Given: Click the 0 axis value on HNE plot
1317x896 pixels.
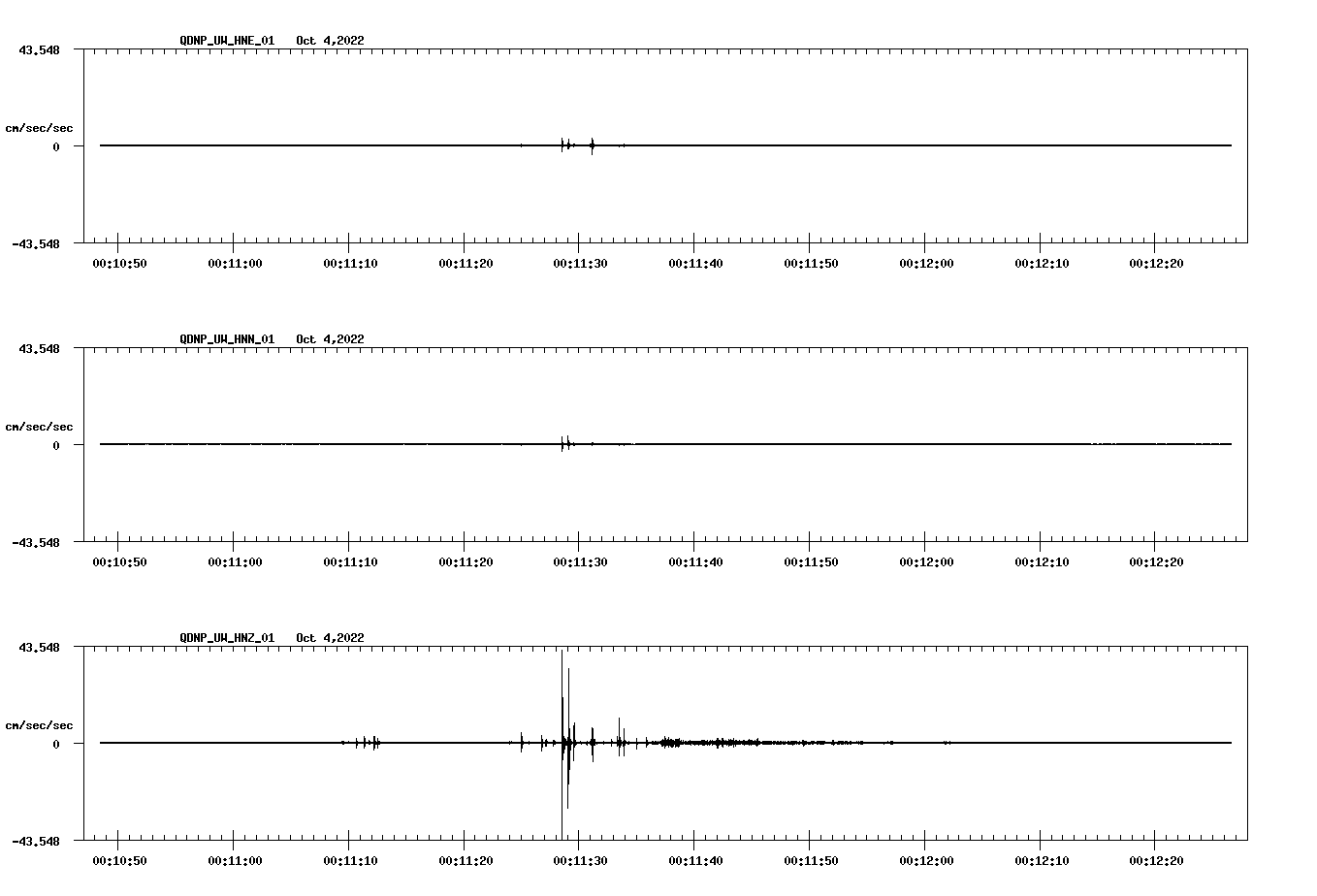Looking at the screenshot, I should pyautogui.click(x=56, y=146).
